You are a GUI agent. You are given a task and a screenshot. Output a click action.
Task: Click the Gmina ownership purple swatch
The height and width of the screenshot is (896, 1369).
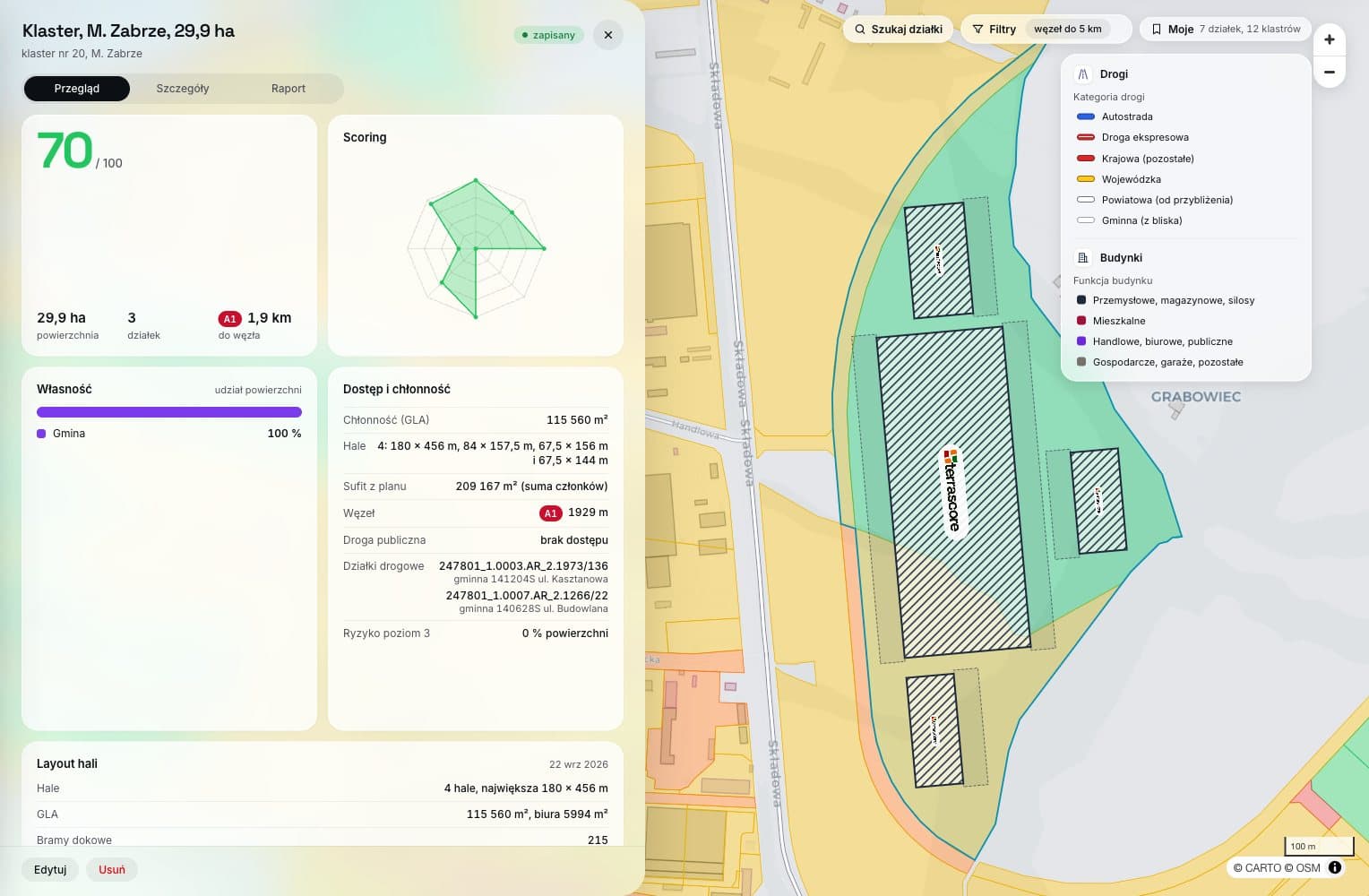pyautogui.click(x=41, y=434)
